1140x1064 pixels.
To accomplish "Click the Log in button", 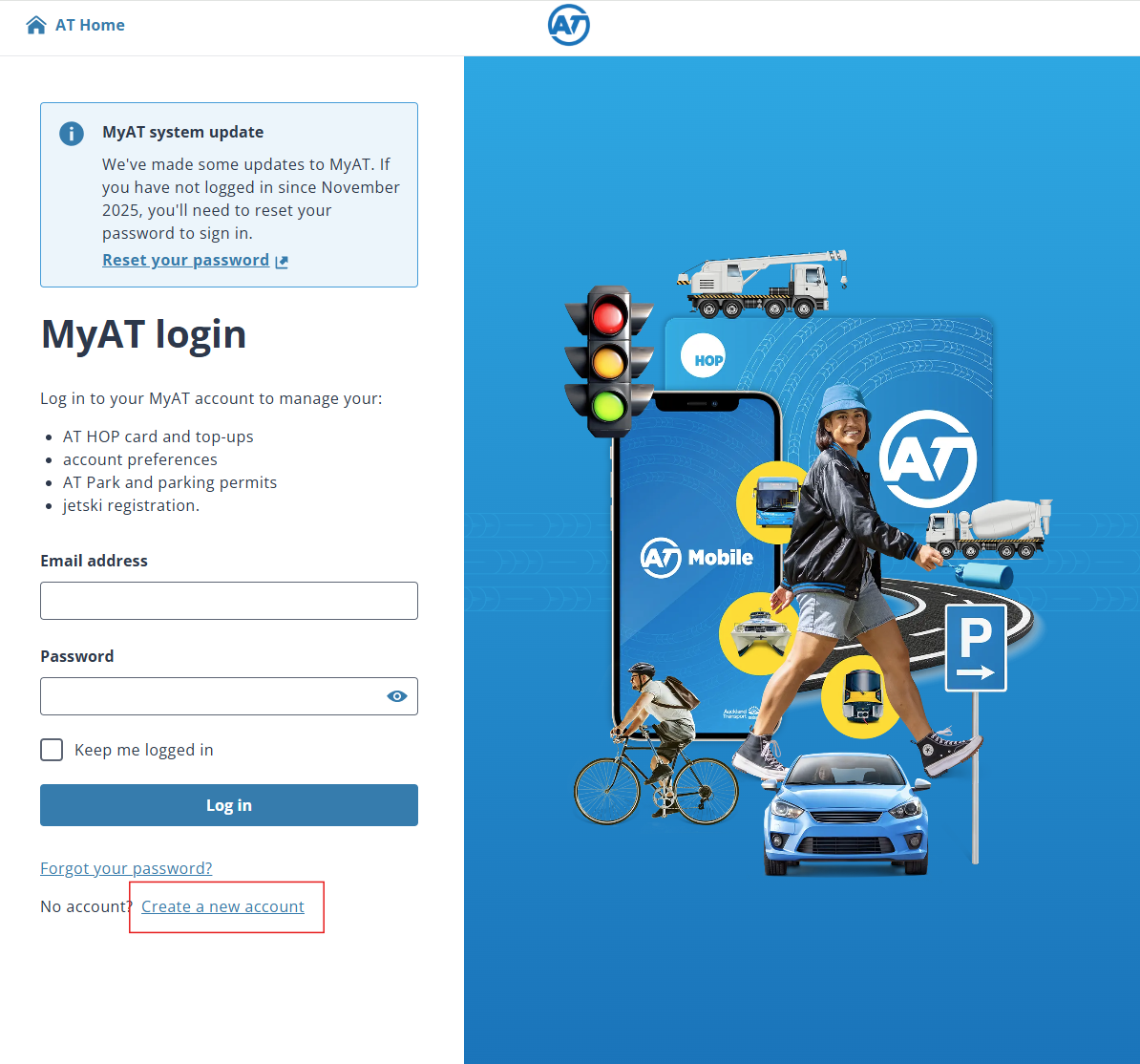I will click(229, 805).
